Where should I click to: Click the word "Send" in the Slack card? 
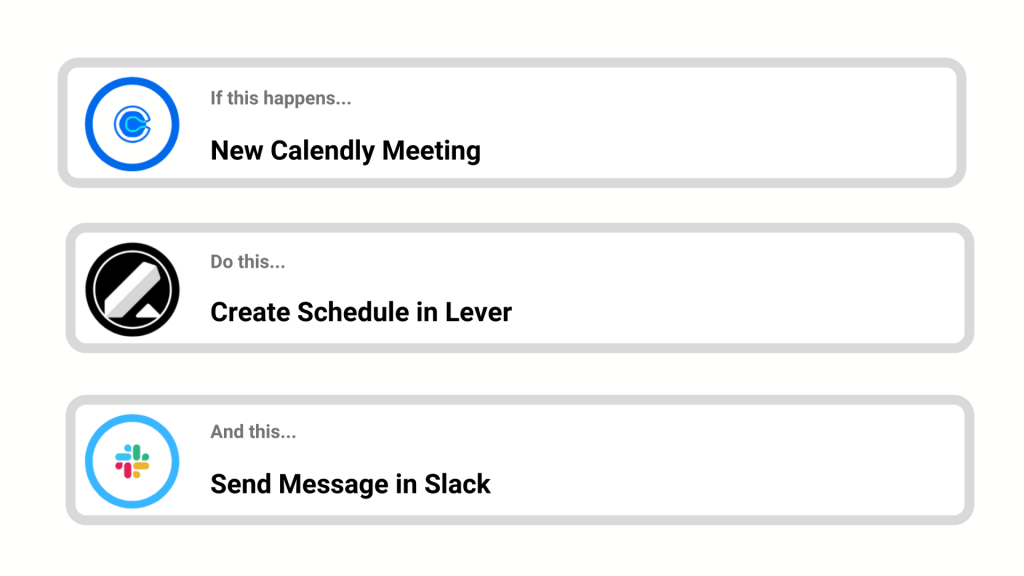[x=240, y=484]
